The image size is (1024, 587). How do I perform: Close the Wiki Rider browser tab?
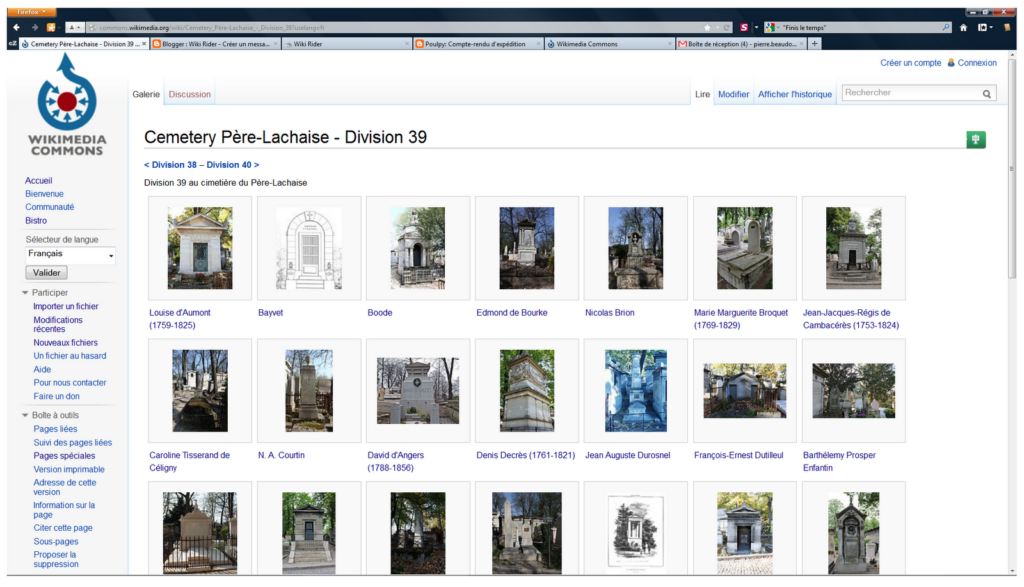pos(407,44)
